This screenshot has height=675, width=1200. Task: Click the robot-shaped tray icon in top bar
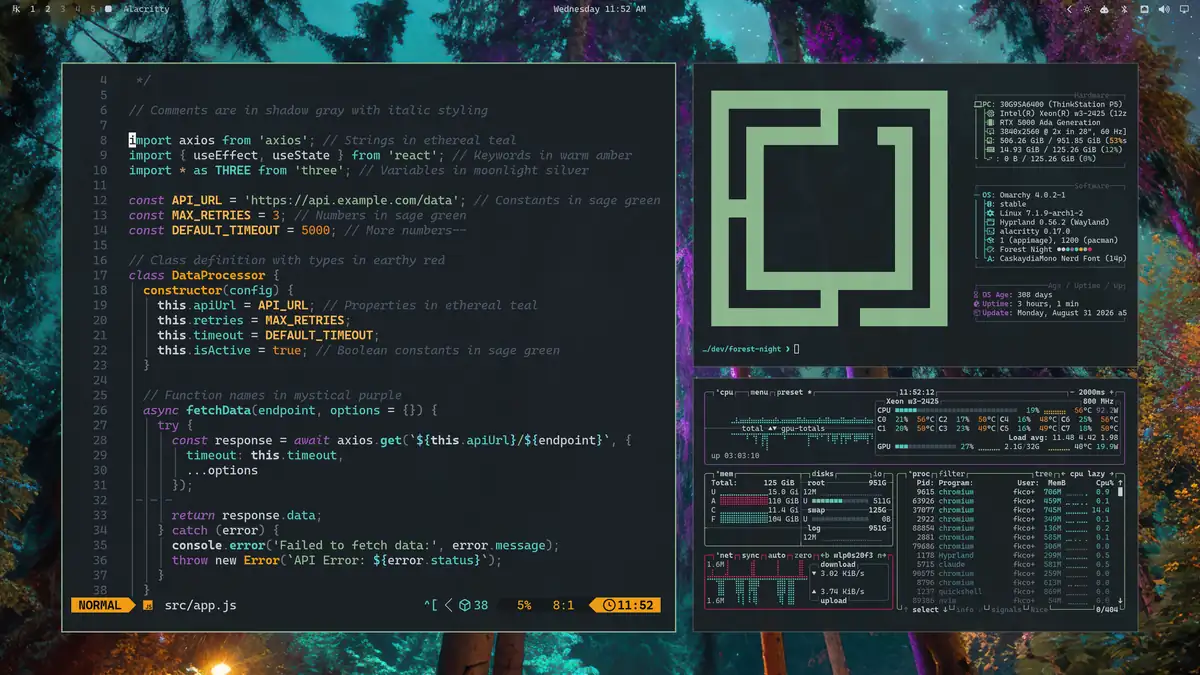pyautogui.click(x=1104, y=9)
